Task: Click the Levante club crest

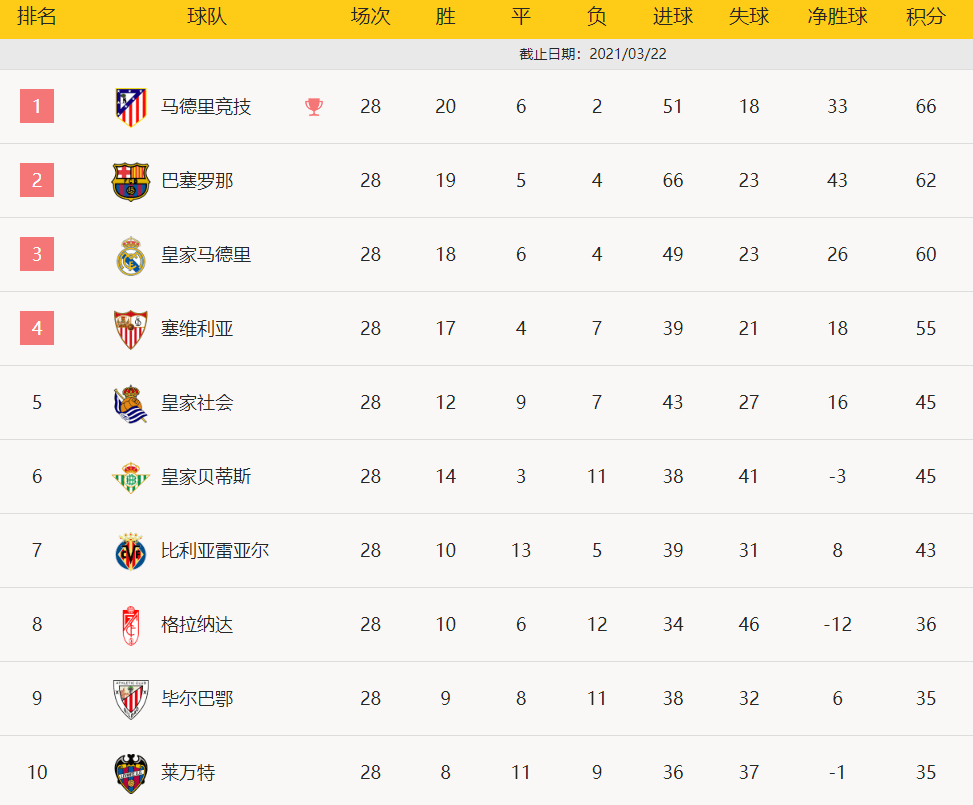Action: coord(131,773)
